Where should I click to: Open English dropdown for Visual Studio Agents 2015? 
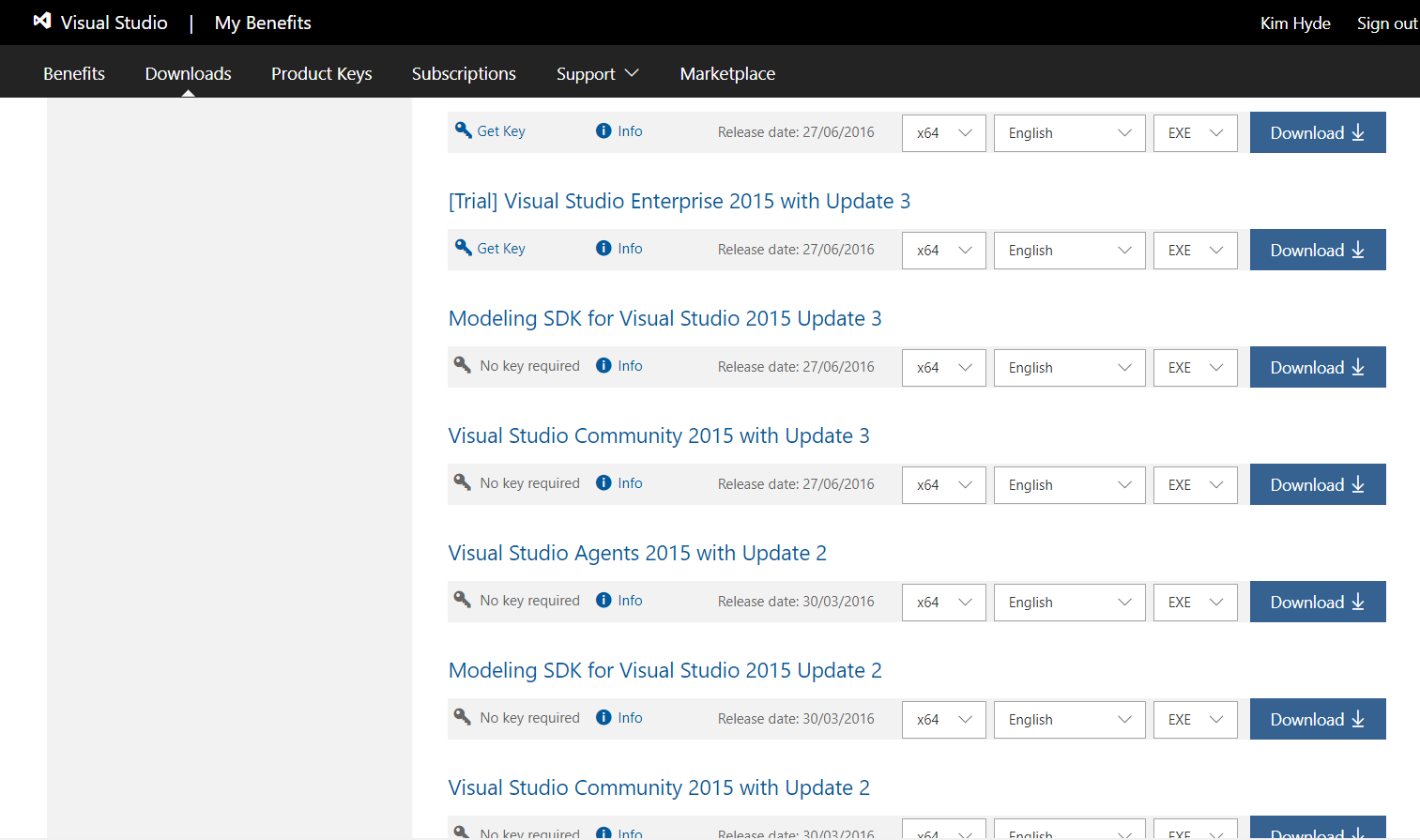[1070, 603]
